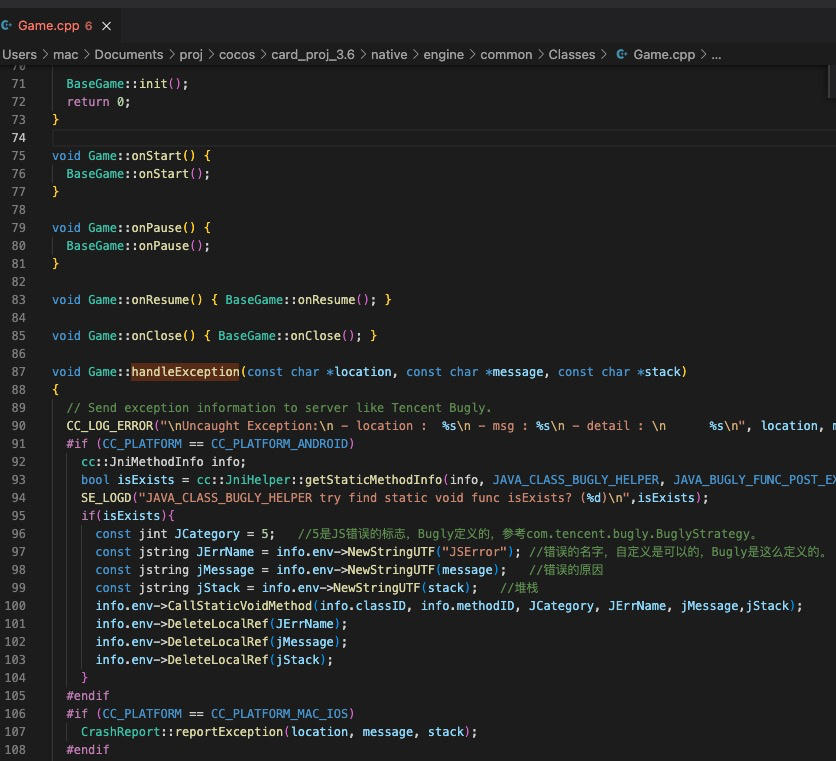Select the Game.cpp tab
Screen dimensions: 836x761
coord(50,25)
